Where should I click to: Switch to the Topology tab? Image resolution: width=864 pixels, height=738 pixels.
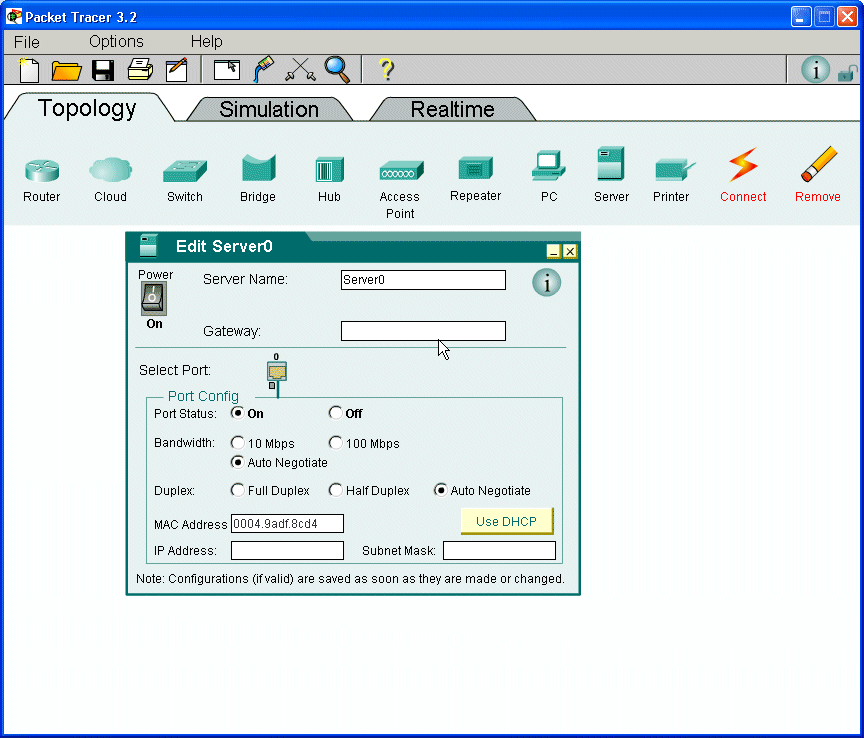[x=87, y=108]
